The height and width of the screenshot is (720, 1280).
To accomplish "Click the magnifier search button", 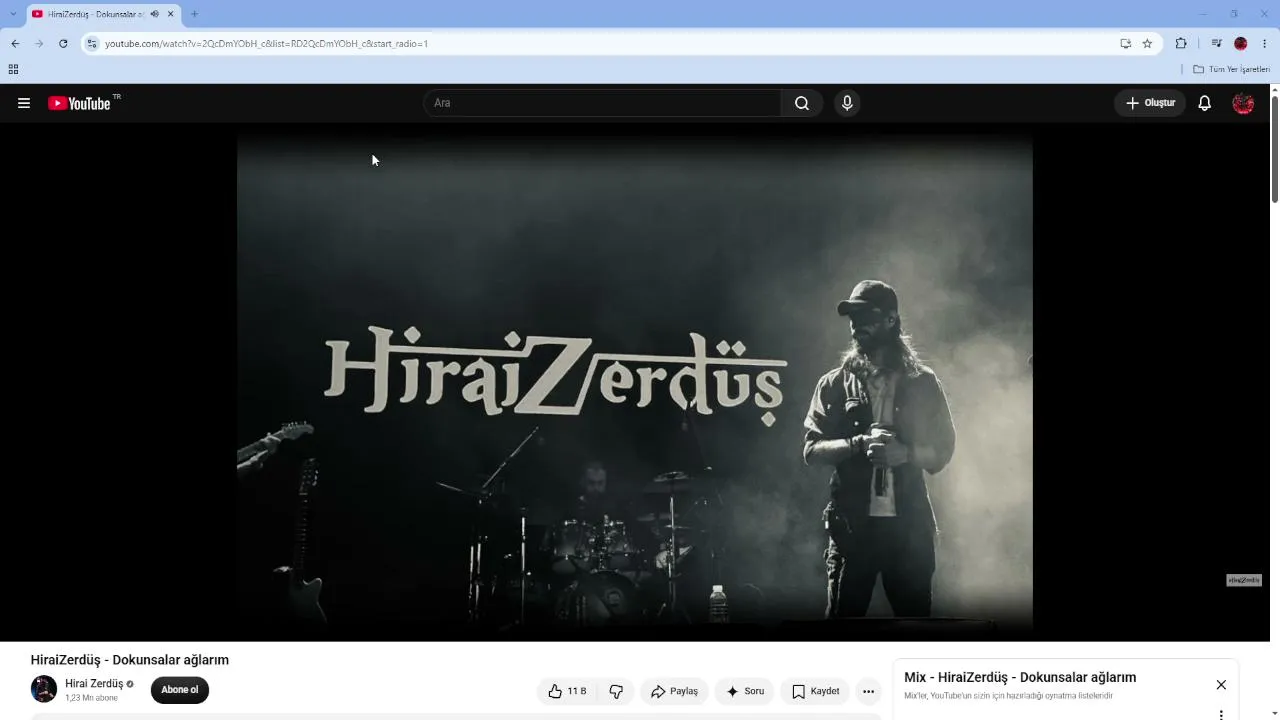I will pos(802,103).
